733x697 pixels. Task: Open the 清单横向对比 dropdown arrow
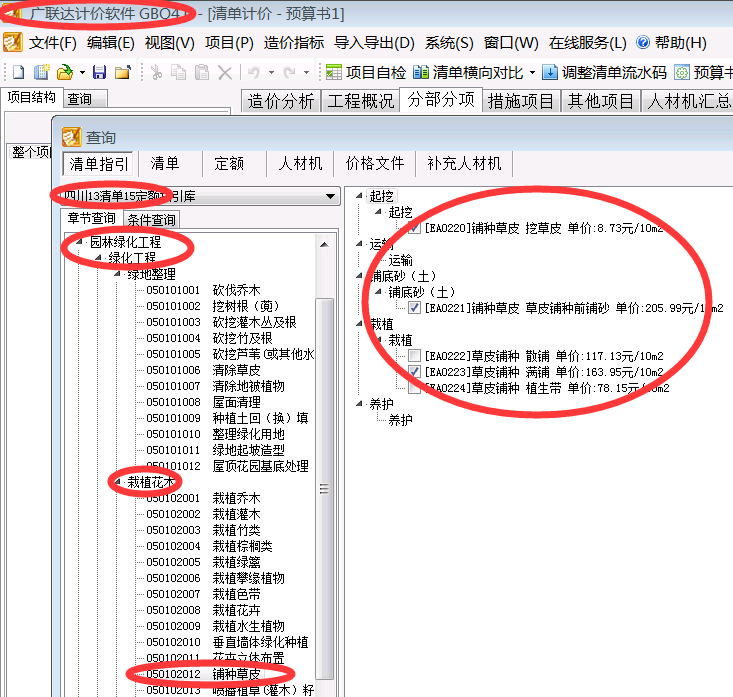[x=532, y=72]
